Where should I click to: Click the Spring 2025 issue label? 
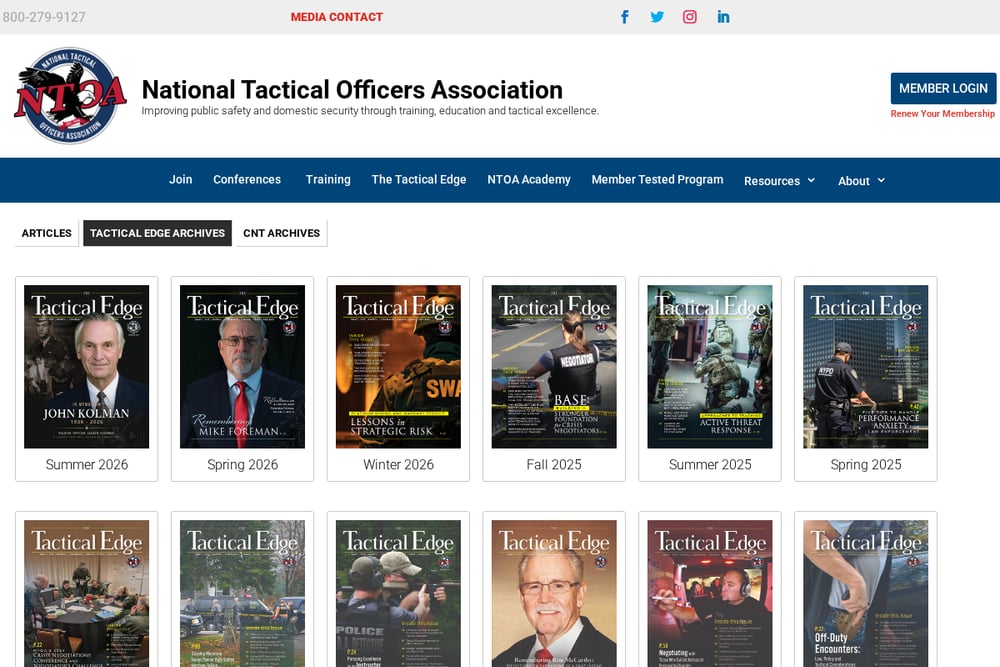point(865,465)
